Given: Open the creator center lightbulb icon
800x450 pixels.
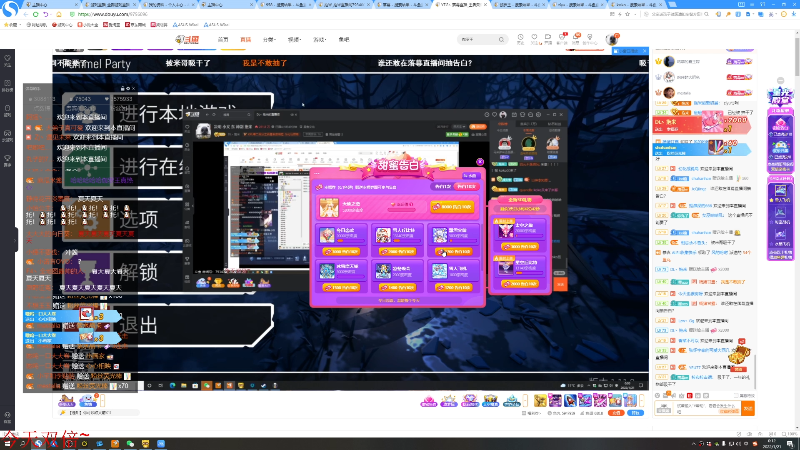Looking at the screenshot, I should (x=590, y=38).
